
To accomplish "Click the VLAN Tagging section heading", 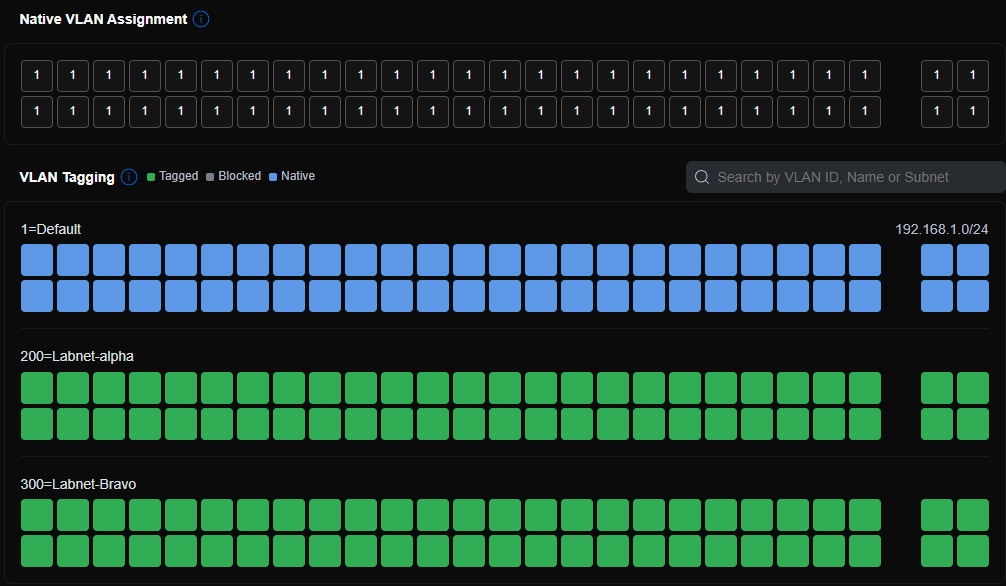I will pyautogui.click(x=67, y=177).
